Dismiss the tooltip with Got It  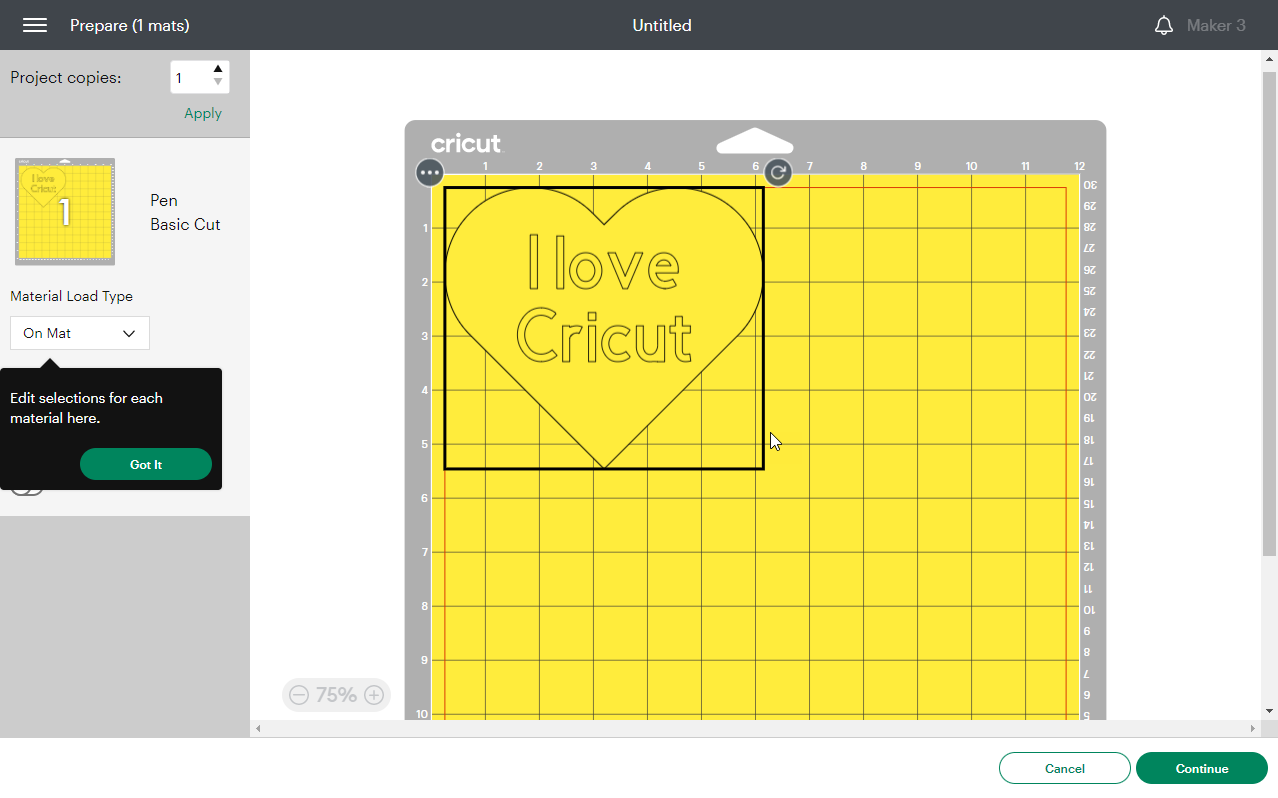tap(145, 464)
